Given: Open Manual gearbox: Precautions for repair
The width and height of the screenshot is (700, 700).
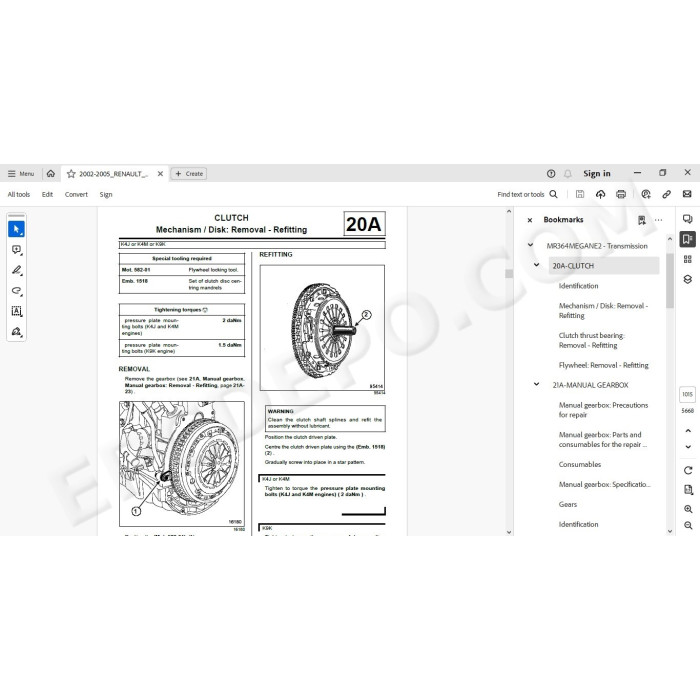Looking at the screenshot, I should pyautogui.click(x=603, y=410).
